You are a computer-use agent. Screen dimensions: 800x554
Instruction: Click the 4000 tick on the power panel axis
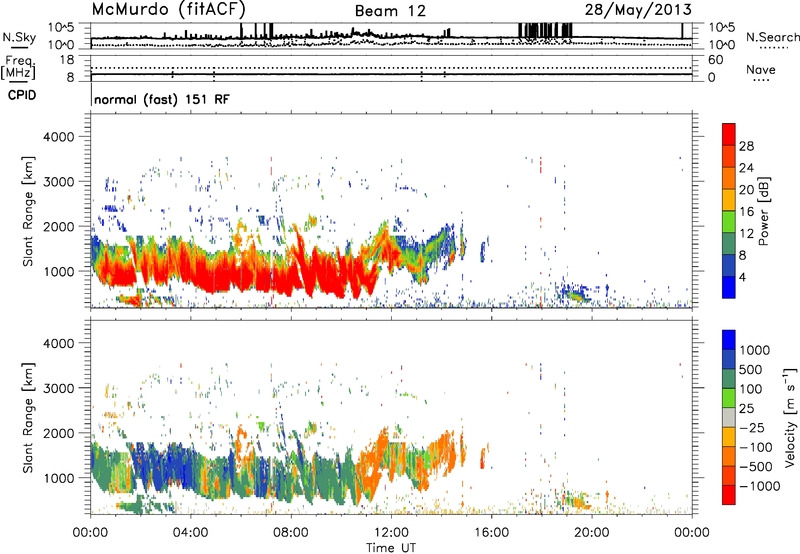tap(58, 137)
